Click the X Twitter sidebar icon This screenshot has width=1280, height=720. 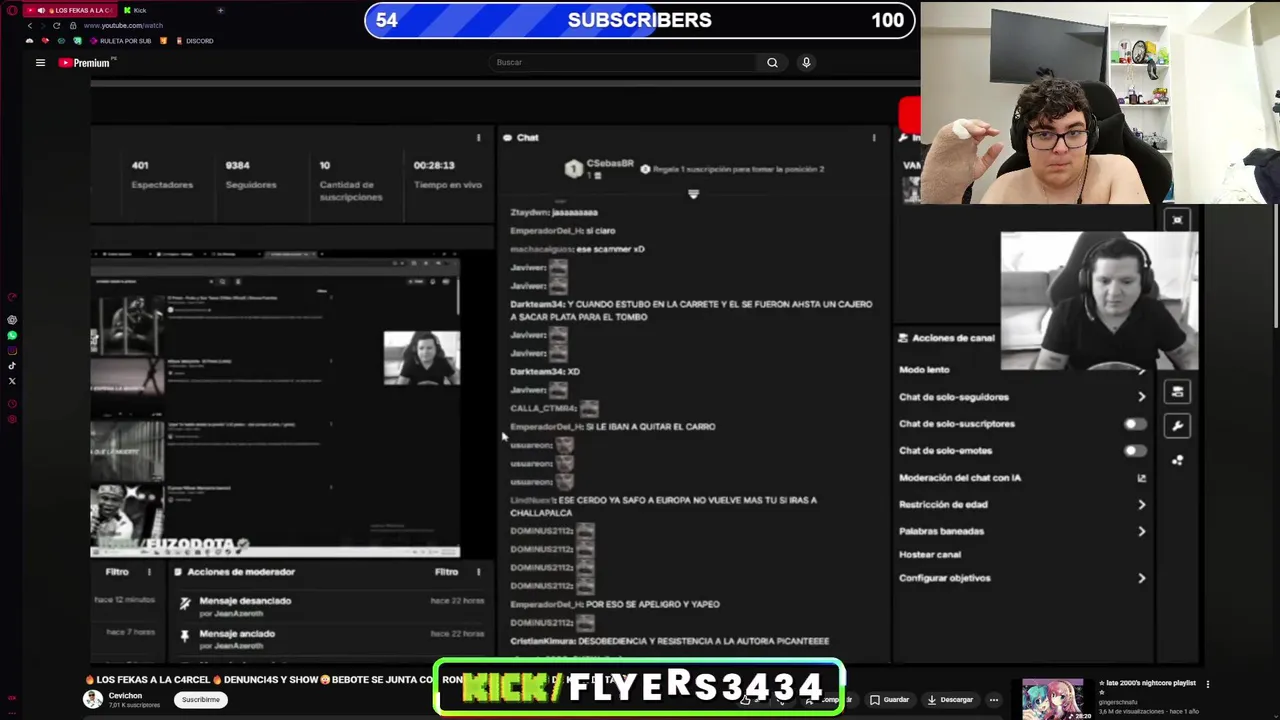point(12,380)
